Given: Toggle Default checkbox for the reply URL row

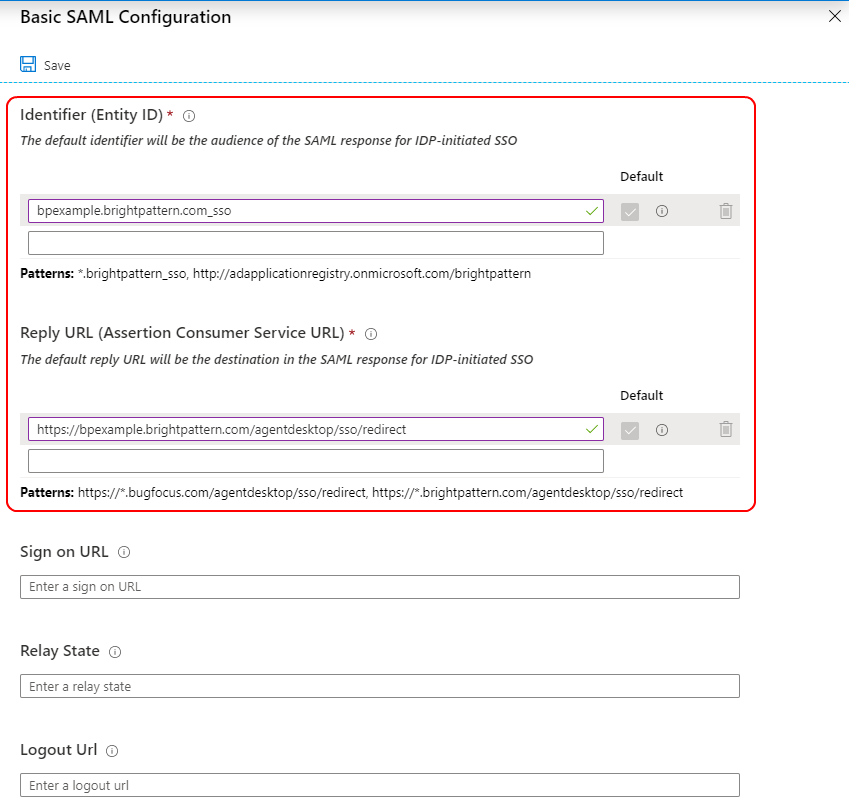Looking at the screenshot, I should [x=630, y=430].
